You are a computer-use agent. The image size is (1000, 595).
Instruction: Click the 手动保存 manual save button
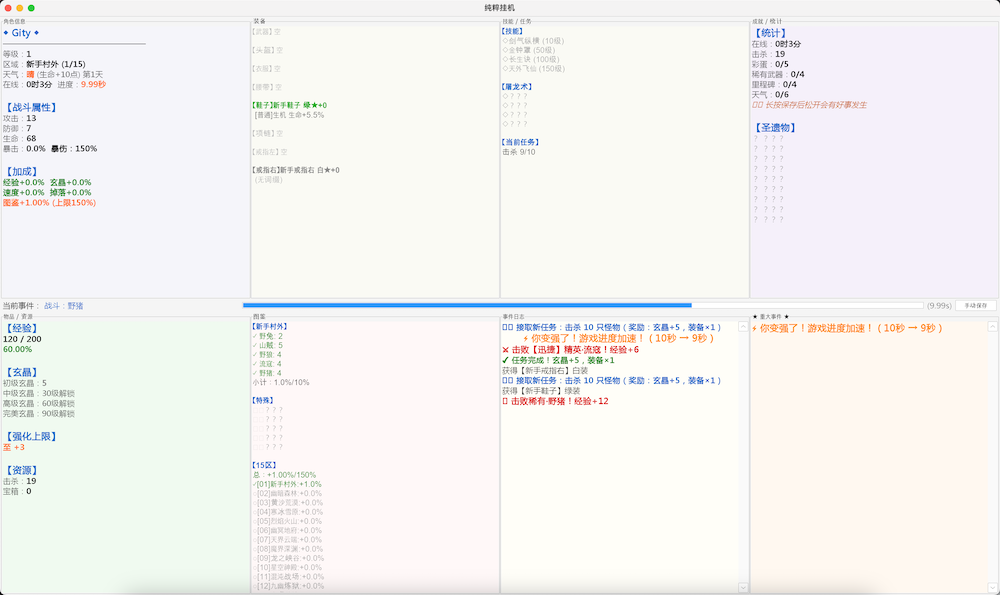point(975,305)
